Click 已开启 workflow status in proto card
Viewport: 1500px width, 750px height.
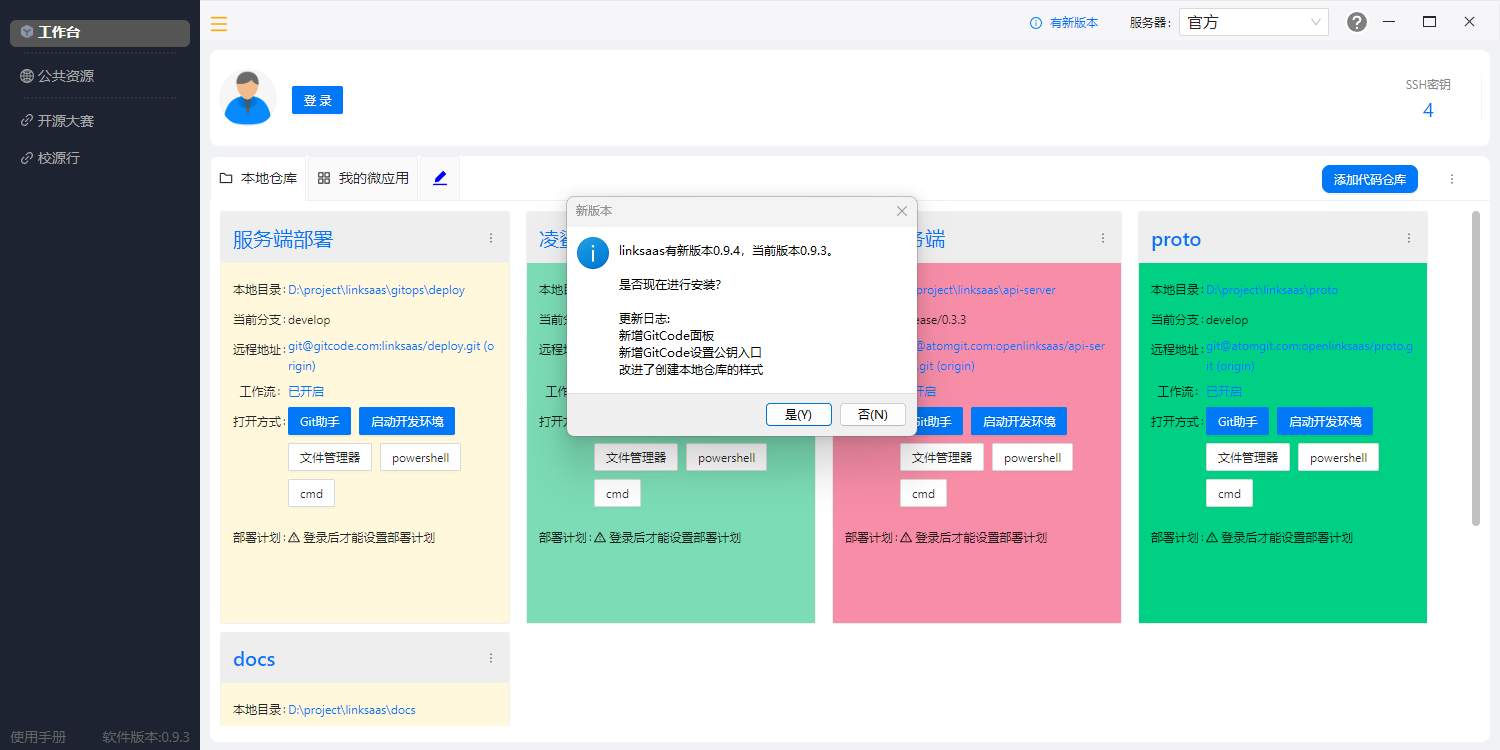(1224, 391)
